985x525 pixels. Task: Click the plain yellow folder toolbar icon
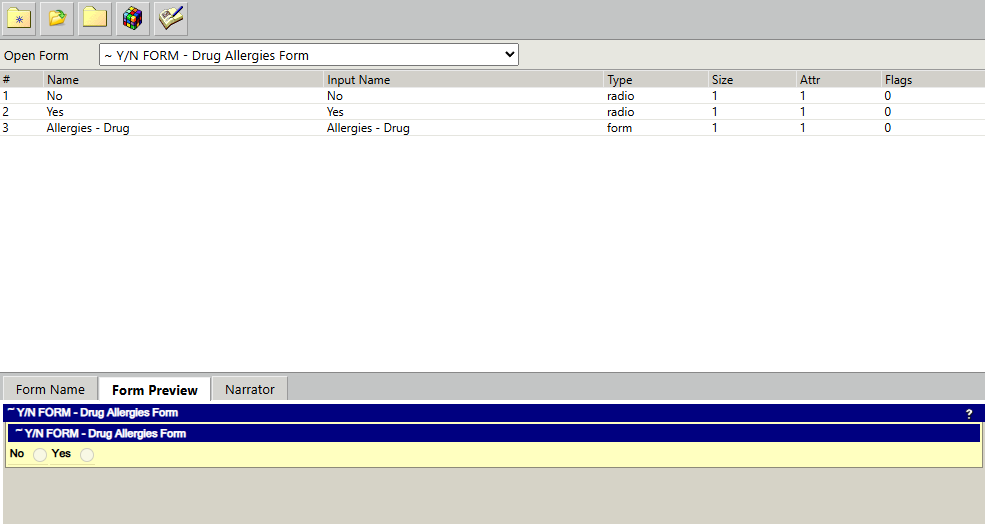(x=95, y=18)
